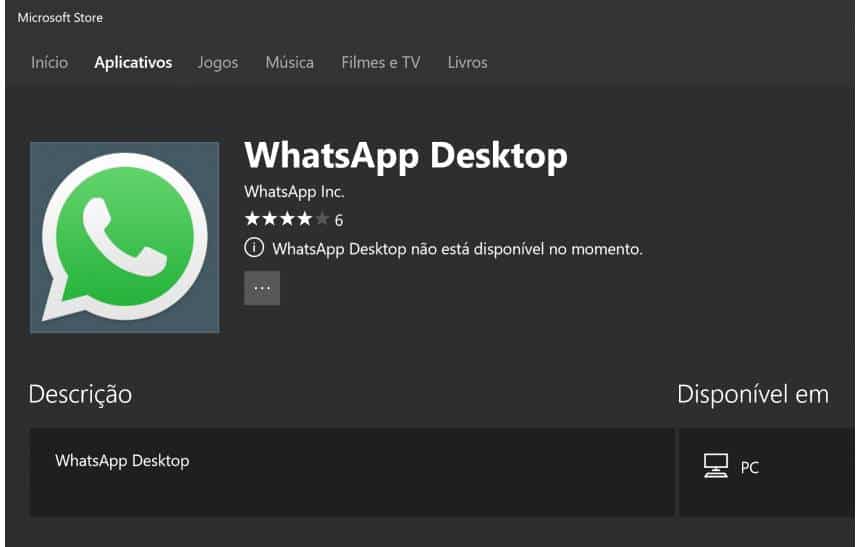
Task: Select the Aplicativos tab
Action: click(x=133, y=63)
